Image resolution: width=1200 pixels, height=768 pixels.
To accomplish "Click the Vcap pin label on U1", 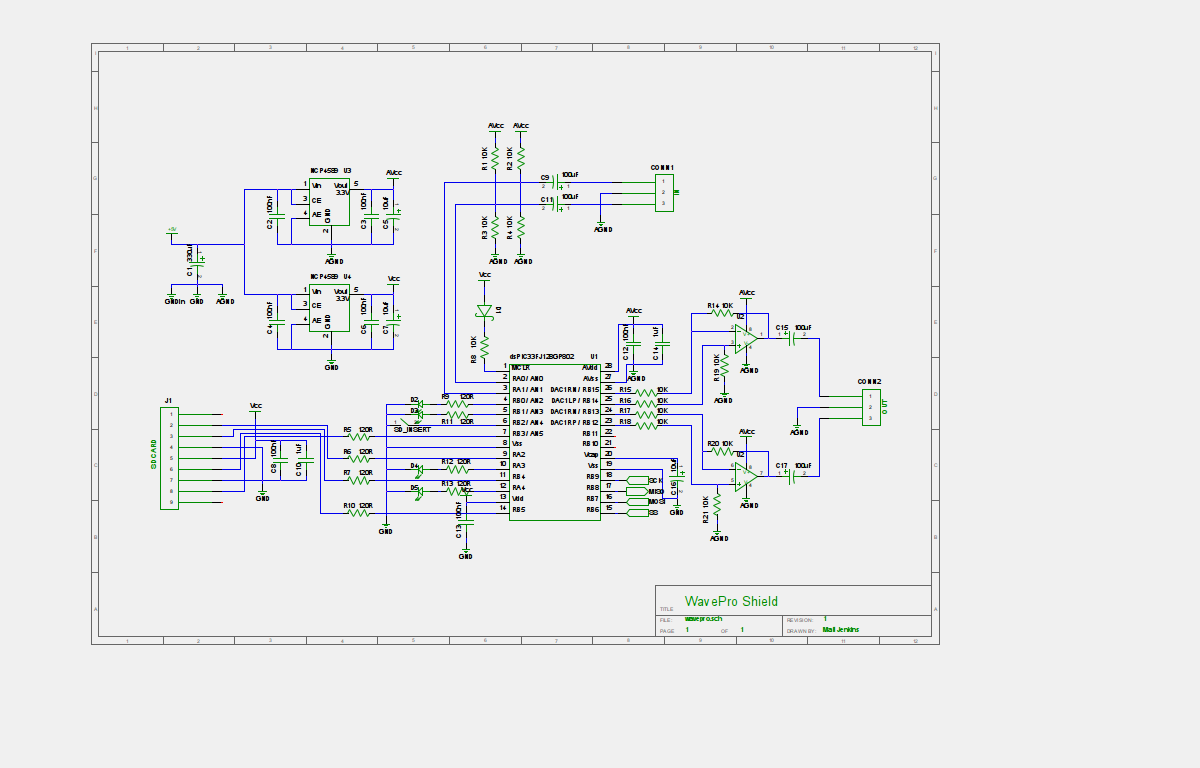I will point(591,455).
